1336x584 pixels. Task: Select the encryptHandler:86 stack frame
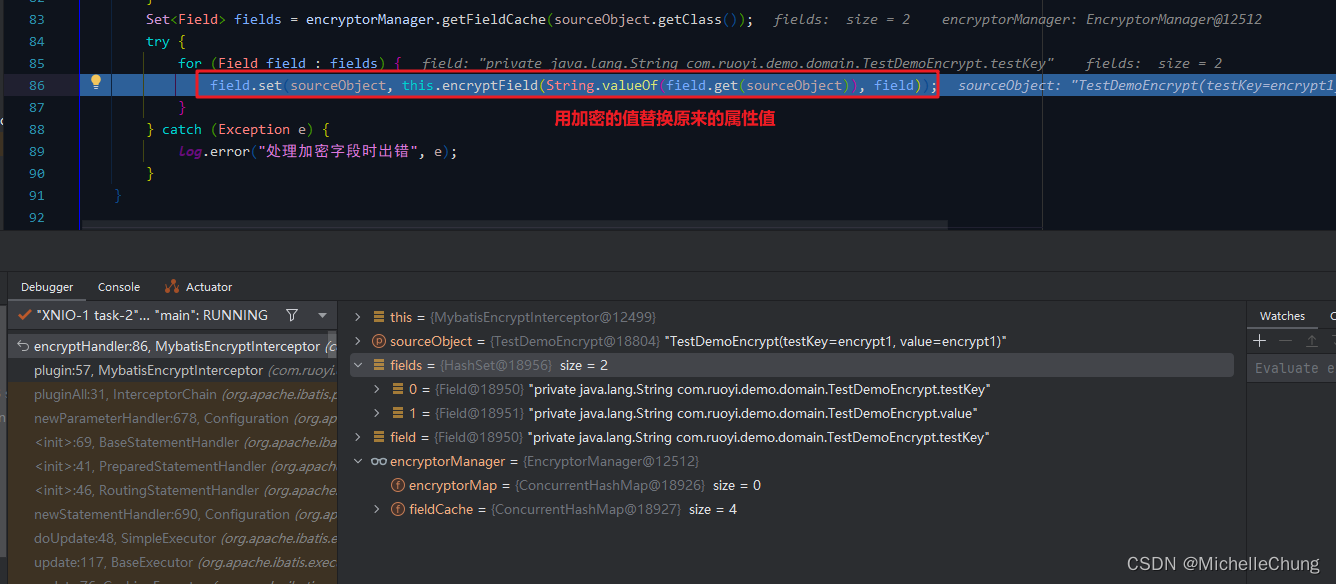tap(172, 347)
